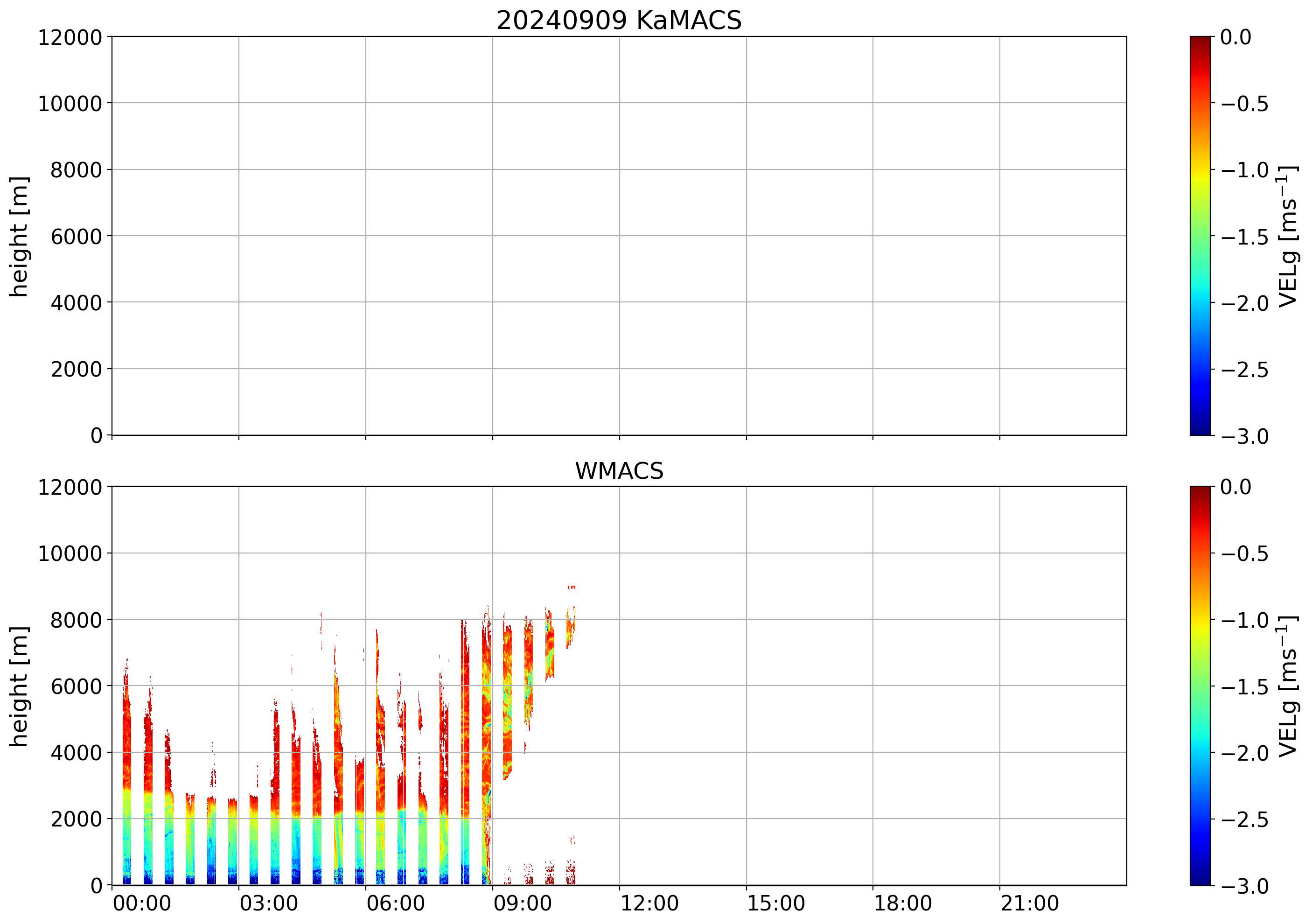1312x924 pixels.
Task: Click the '15:00' time axis label
Action: 776,904
